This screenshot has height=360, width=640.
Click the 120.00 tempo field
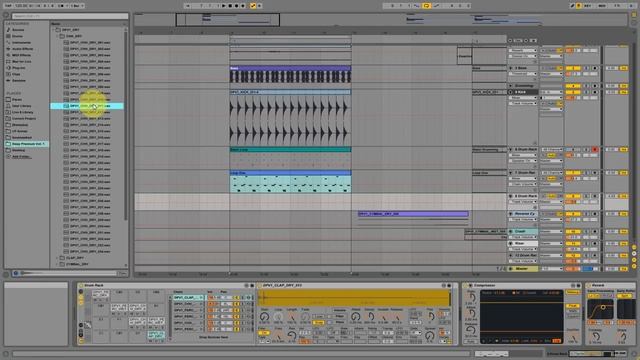tap(20, 6)
